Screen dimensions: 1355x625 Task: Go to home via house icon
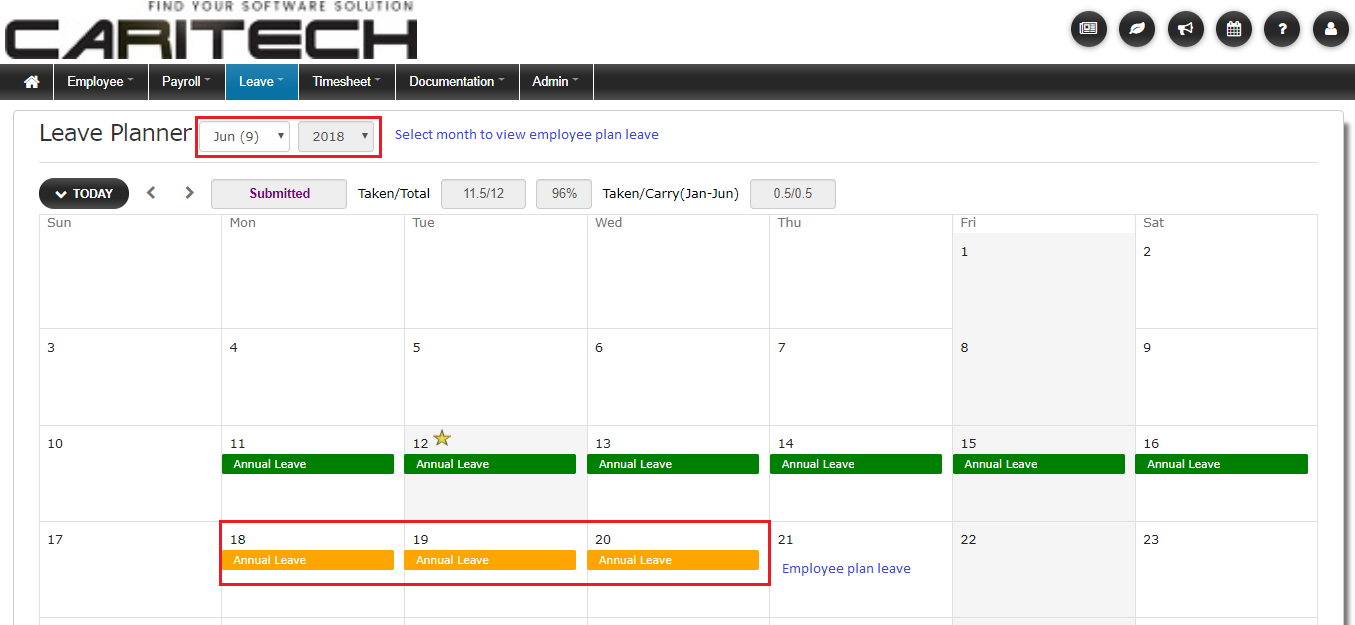coord(31,82)
